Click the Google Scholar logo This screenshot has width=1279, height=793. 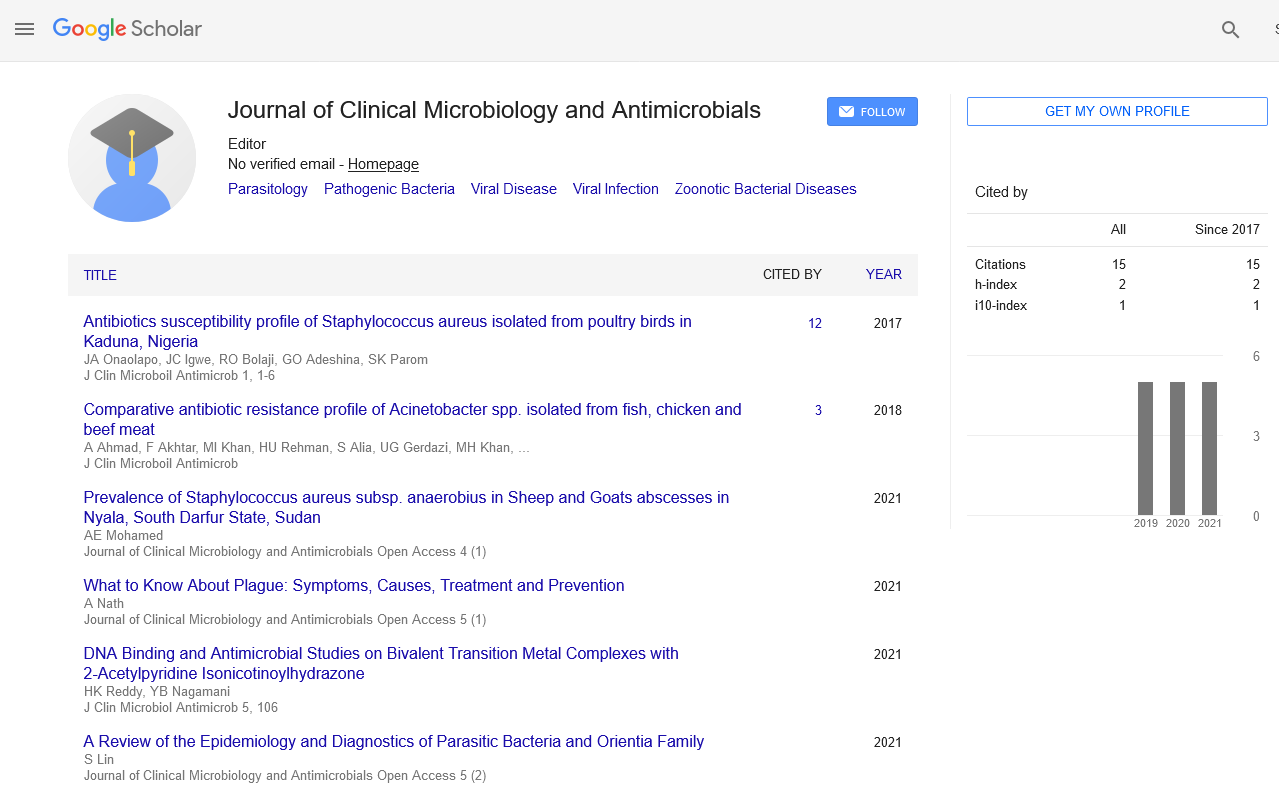pos(127,29)
